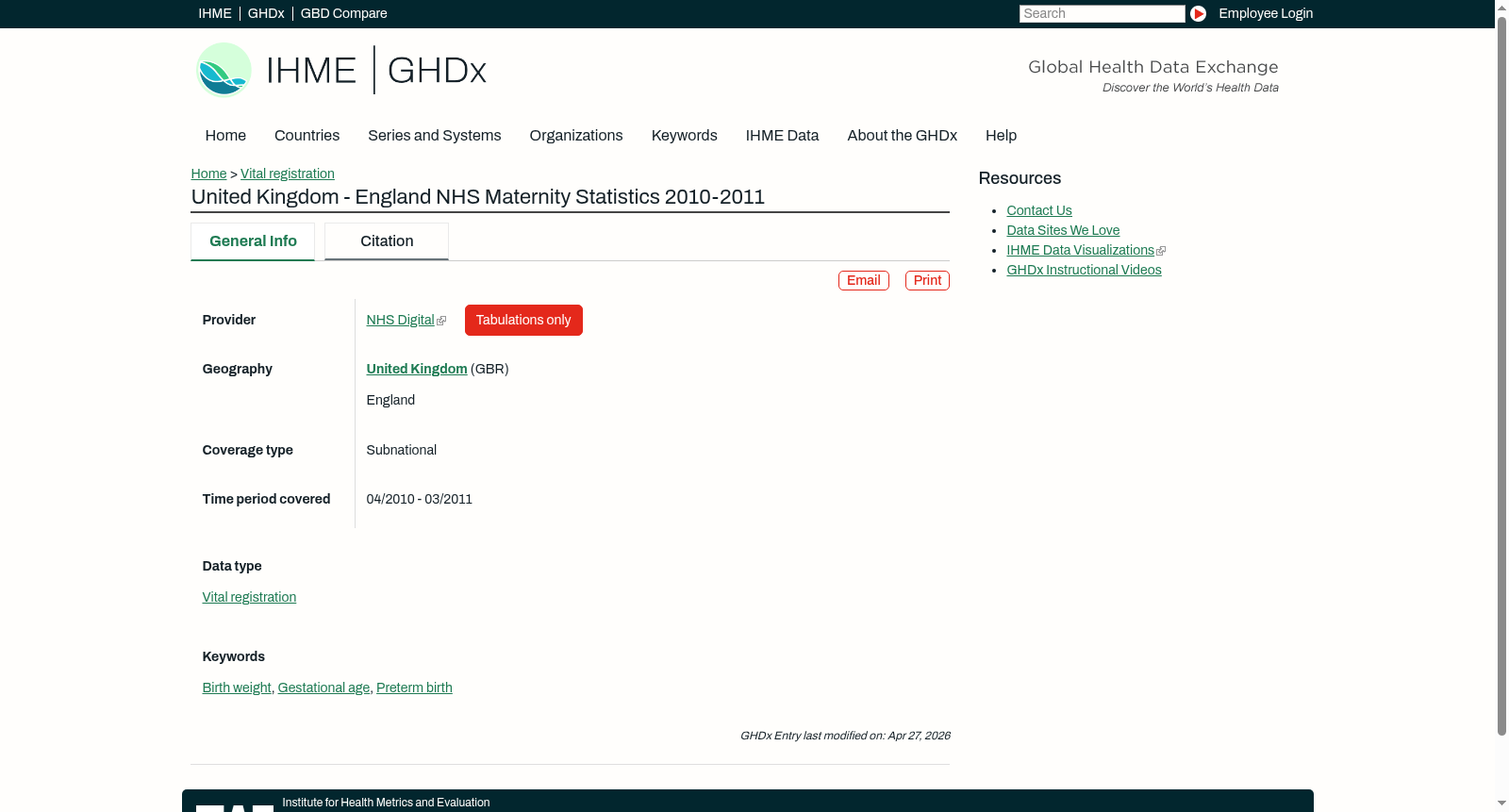Follow the Vital registration breadcrumb link
This screenshot has height=812, width=1509.
288,174
